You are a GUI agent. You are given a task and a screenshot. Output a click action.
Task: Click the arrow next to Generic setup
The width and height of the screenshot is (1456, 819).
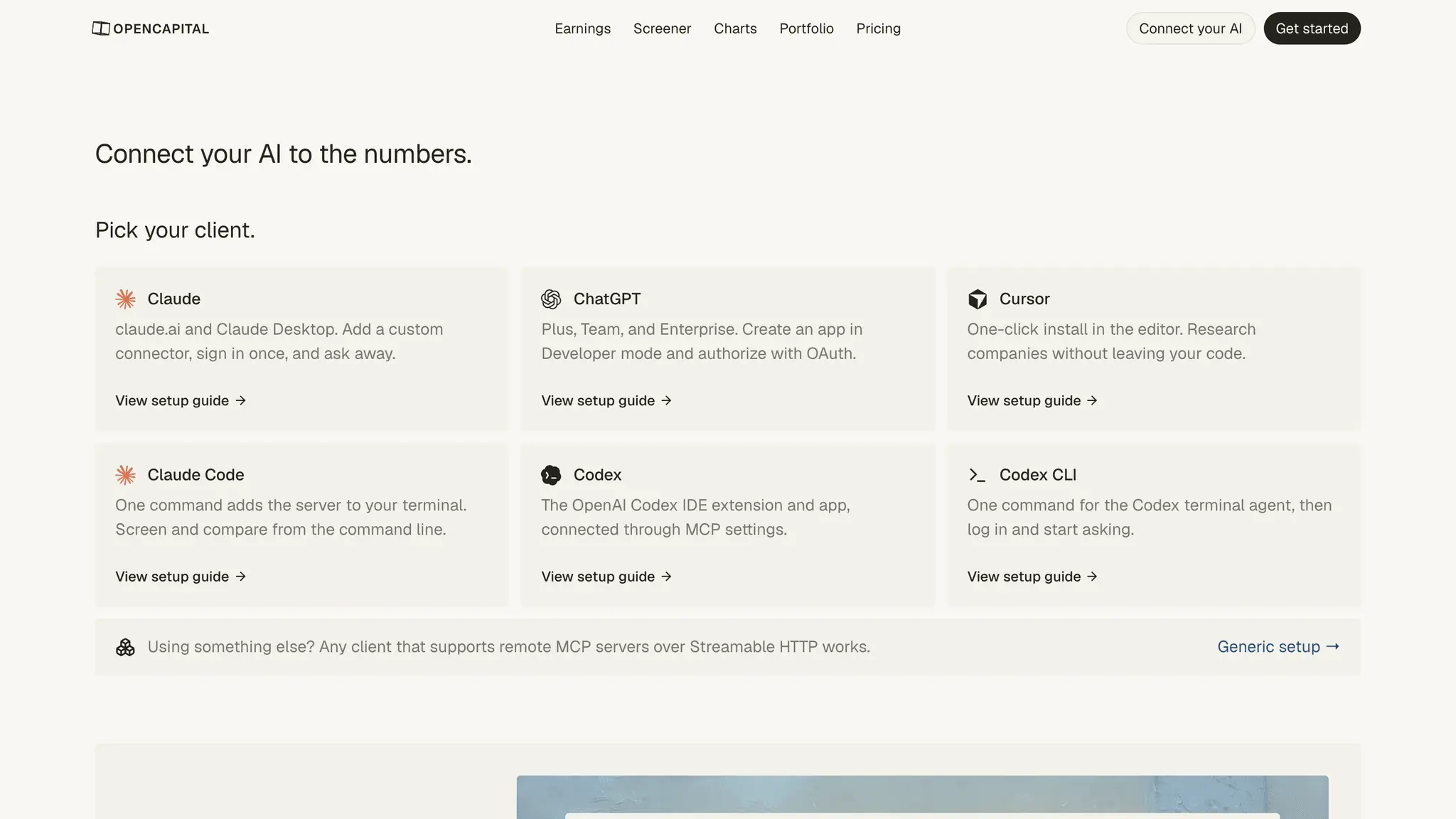pos(1333,647)
